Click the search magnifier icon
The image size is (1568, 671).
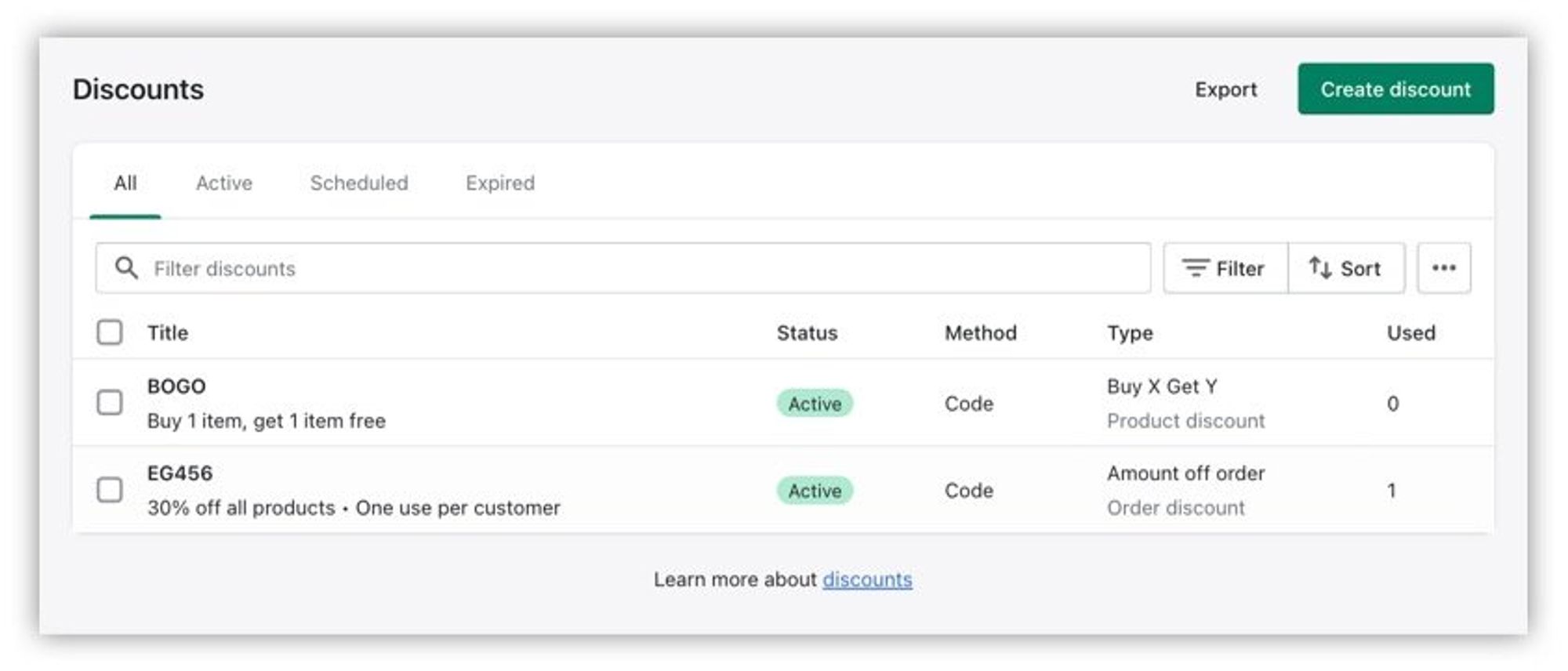126,268
